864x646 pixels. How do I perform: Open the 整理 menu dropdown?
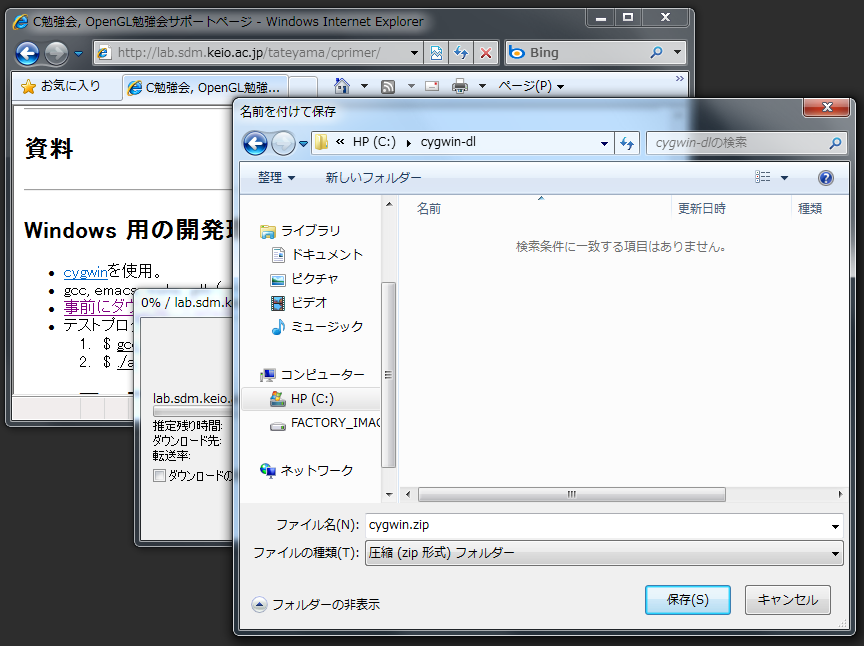[276, 178]
